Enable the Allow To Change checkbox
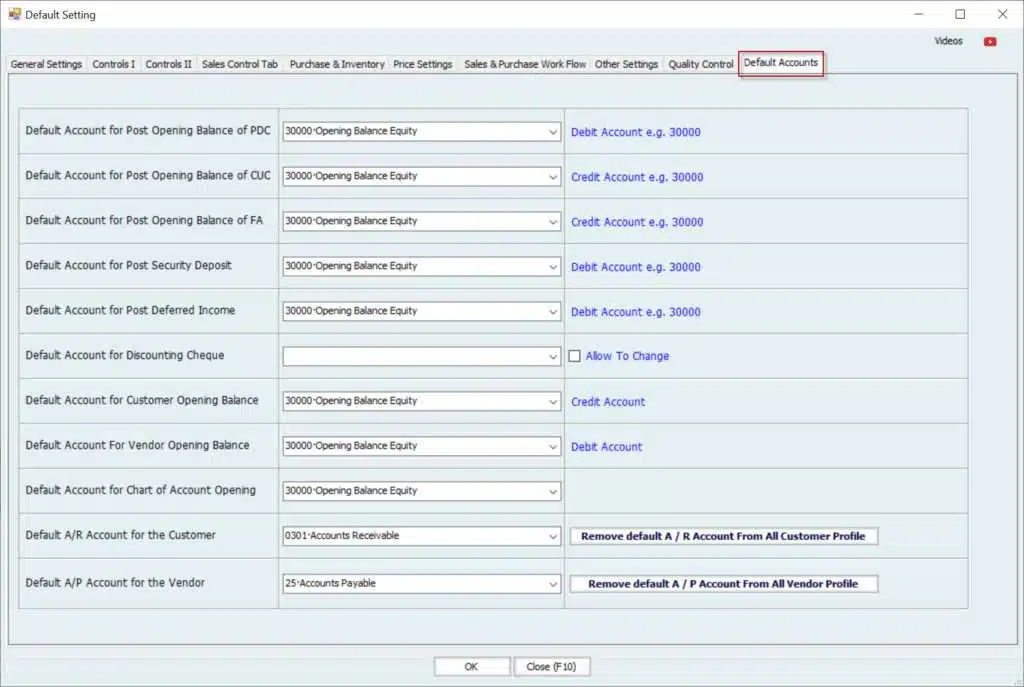The height and width of the screenshot is (687, 1024). click(575, 356)
